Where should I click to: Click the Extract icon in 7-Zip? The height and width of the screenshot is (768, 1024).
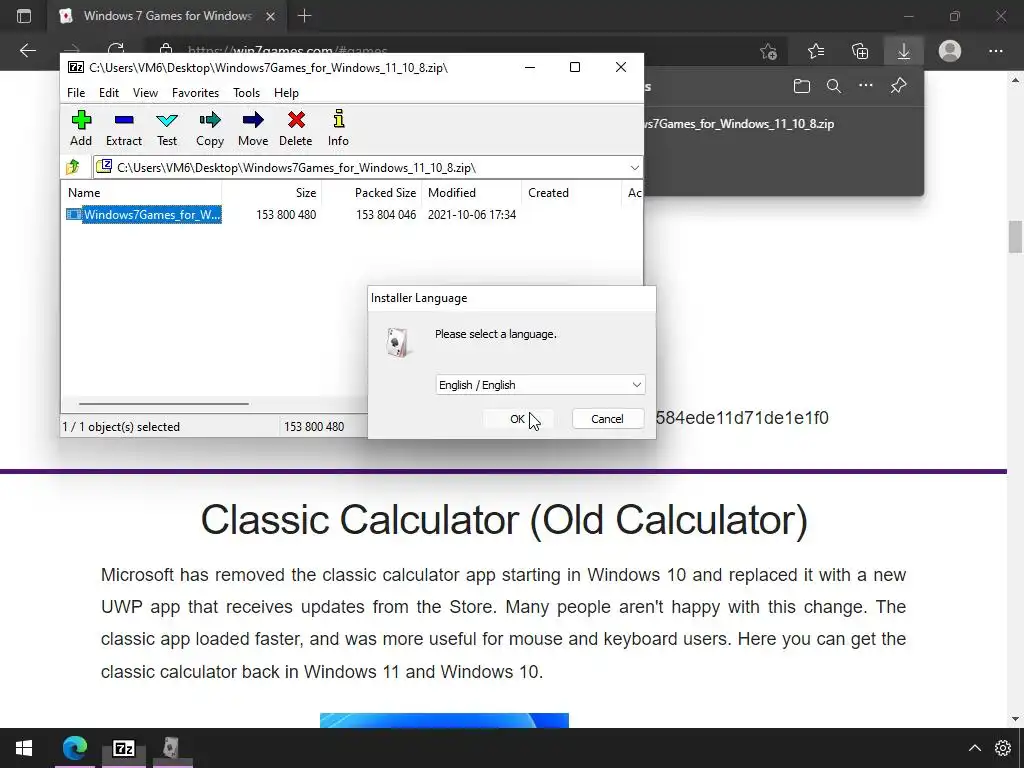click(123, 128)
